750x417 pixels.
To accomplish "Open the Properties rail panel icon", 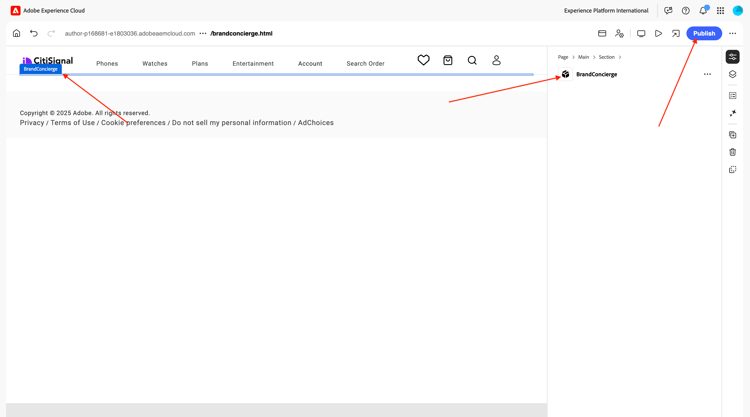I will [732, 57].
